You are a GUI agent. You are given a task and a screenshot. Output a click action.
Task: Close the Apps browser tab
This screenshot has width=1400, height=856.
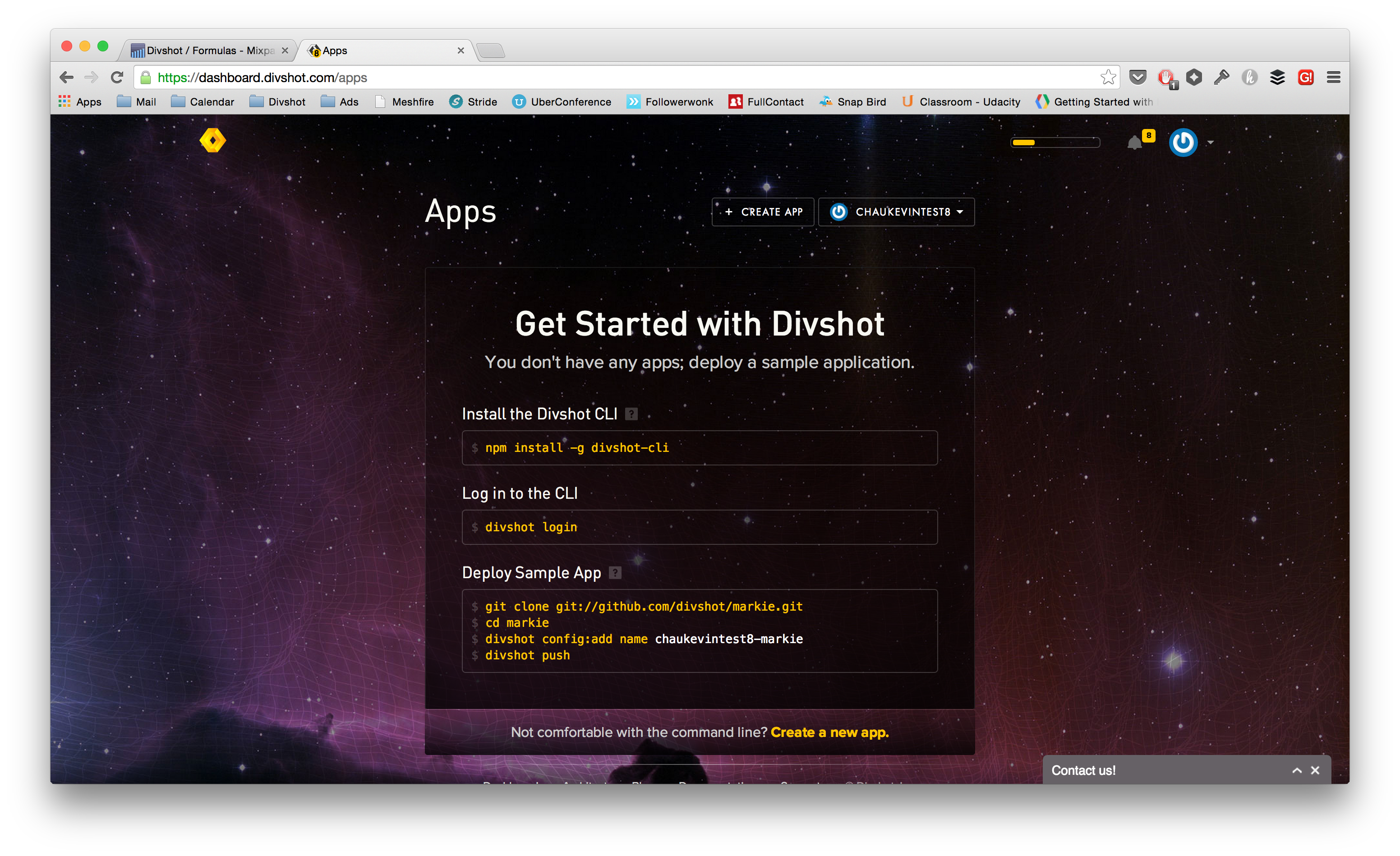pos(461,51)
